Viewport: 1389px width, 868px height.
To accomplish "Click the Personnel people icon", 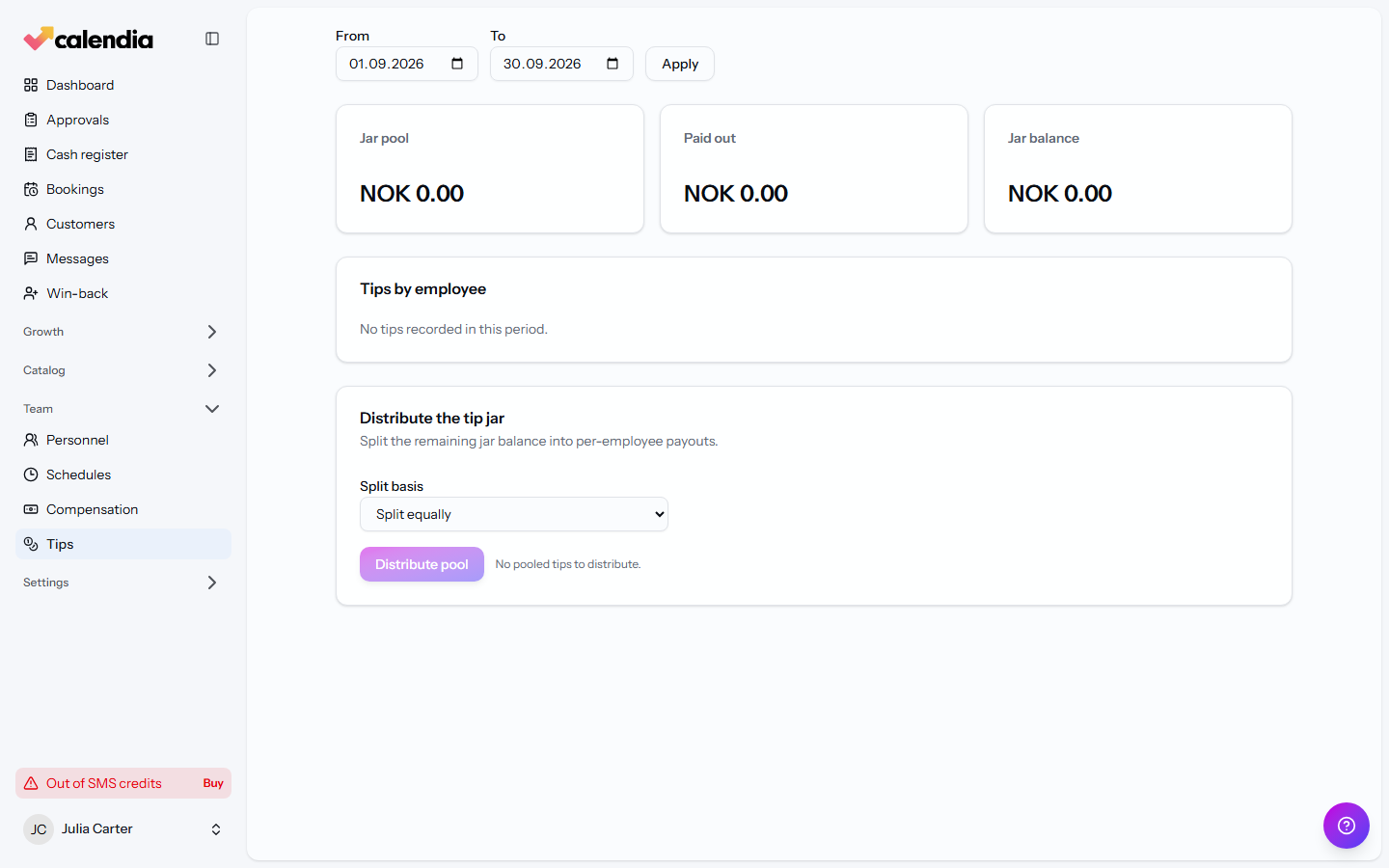I will click(x=31, y=440).
